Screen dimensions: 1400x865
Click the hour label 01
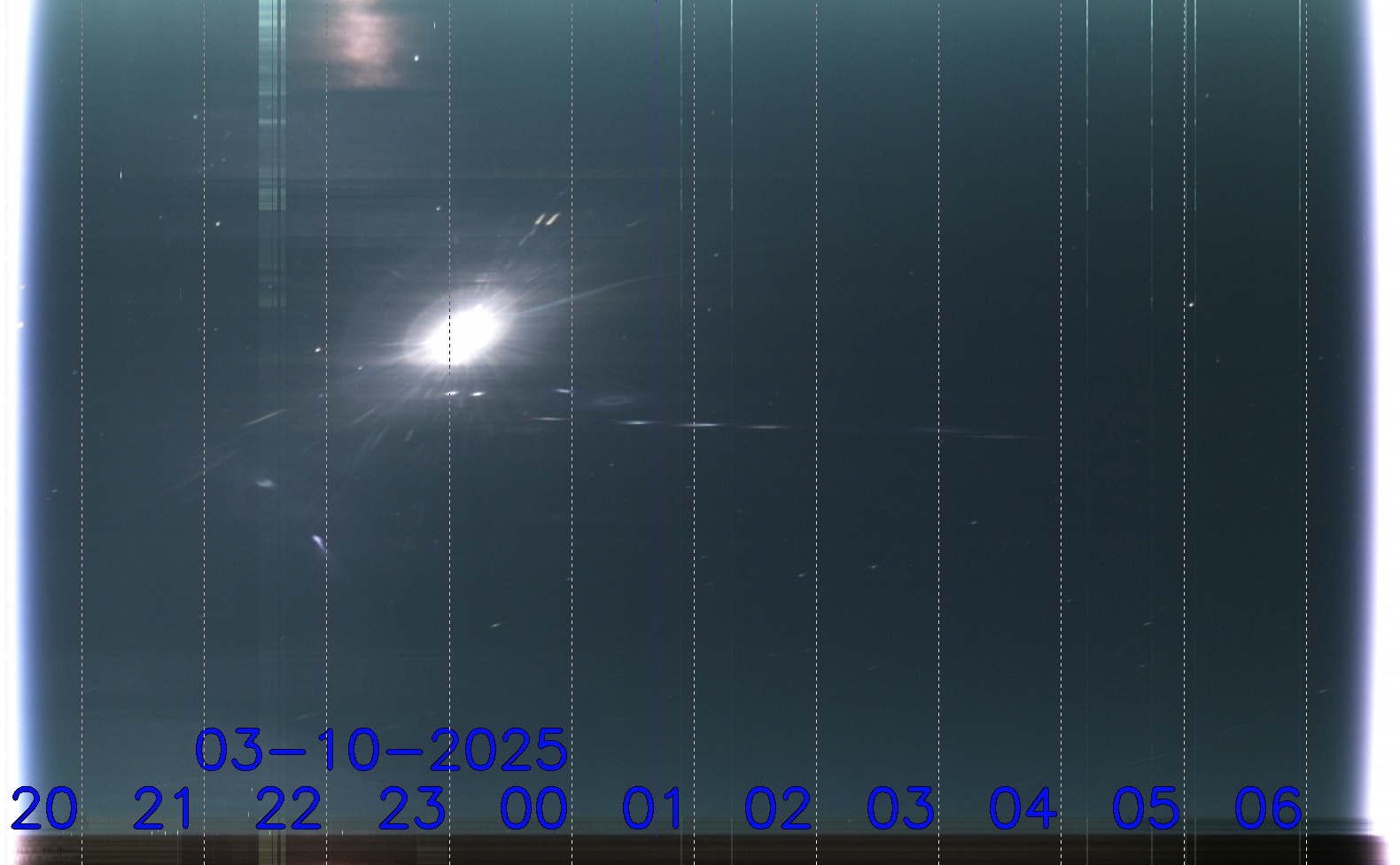pos(653,808)
